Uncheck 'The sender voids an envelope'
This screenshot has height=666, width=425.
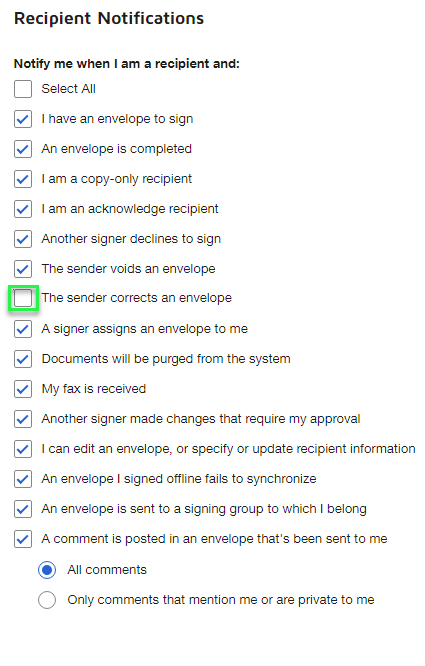pos(23,269)
